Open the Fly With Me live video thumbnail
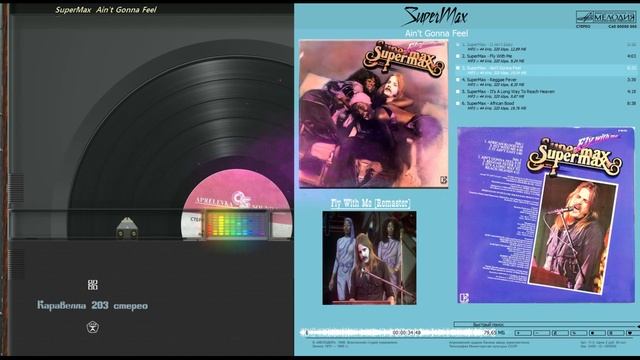 (x=369, y=258)
